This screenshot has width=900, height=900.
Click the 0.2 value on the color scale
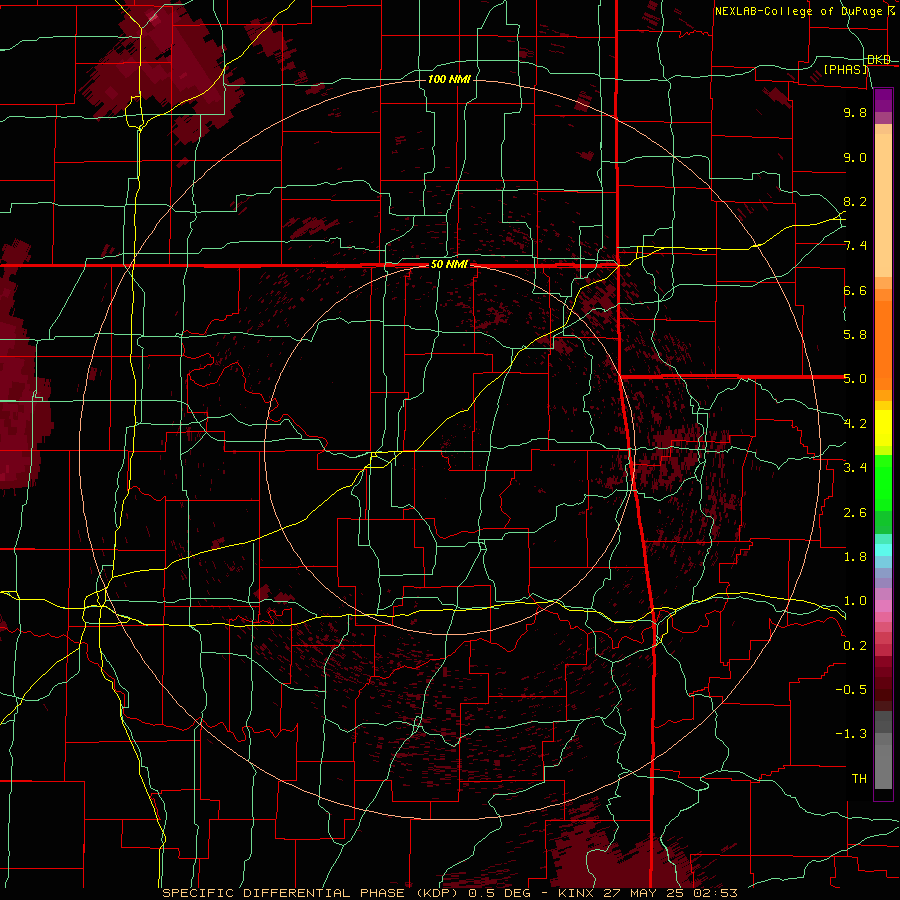point(855,646)
